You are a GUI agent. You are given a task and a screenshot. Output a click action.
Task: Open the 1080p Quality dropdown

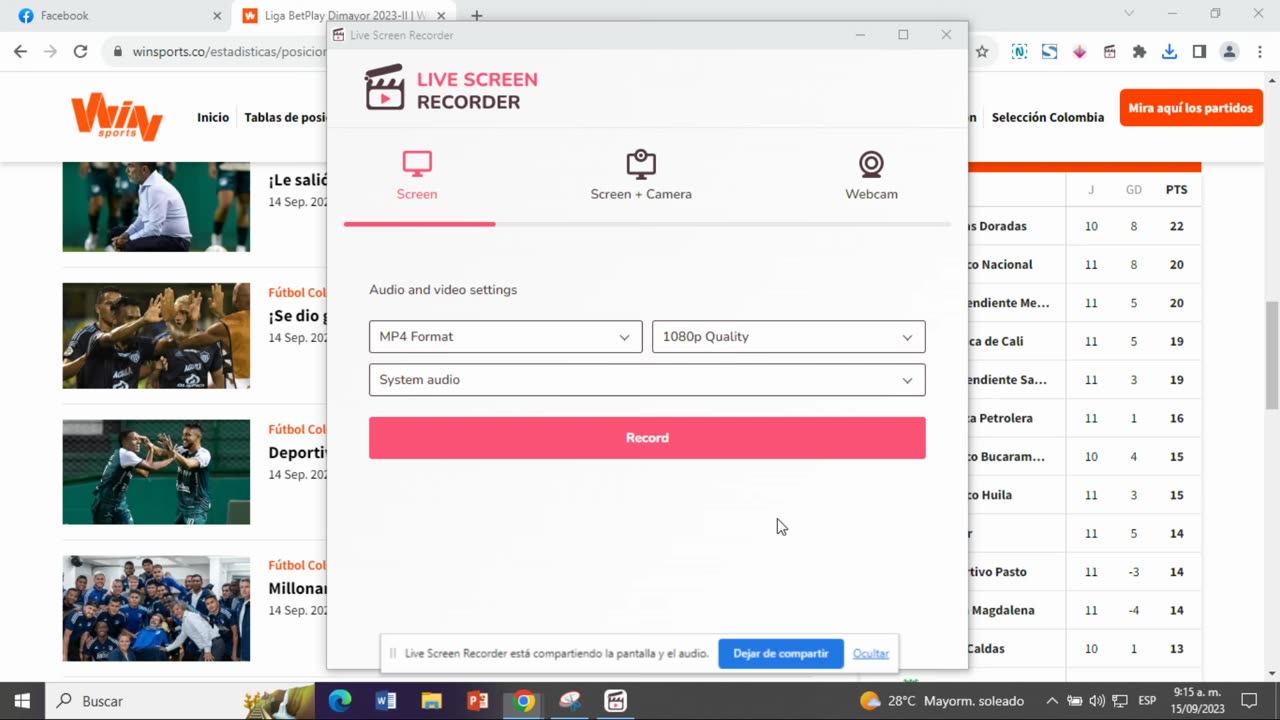788,337
